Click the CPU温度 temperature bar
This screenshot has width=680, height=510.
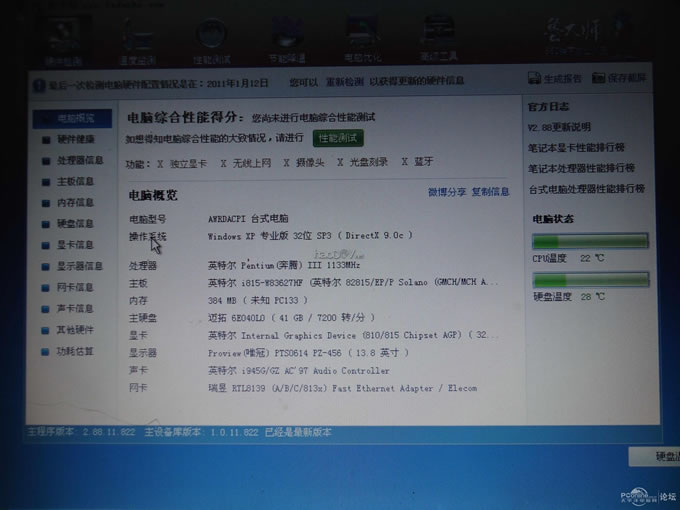tap(590, 241)
